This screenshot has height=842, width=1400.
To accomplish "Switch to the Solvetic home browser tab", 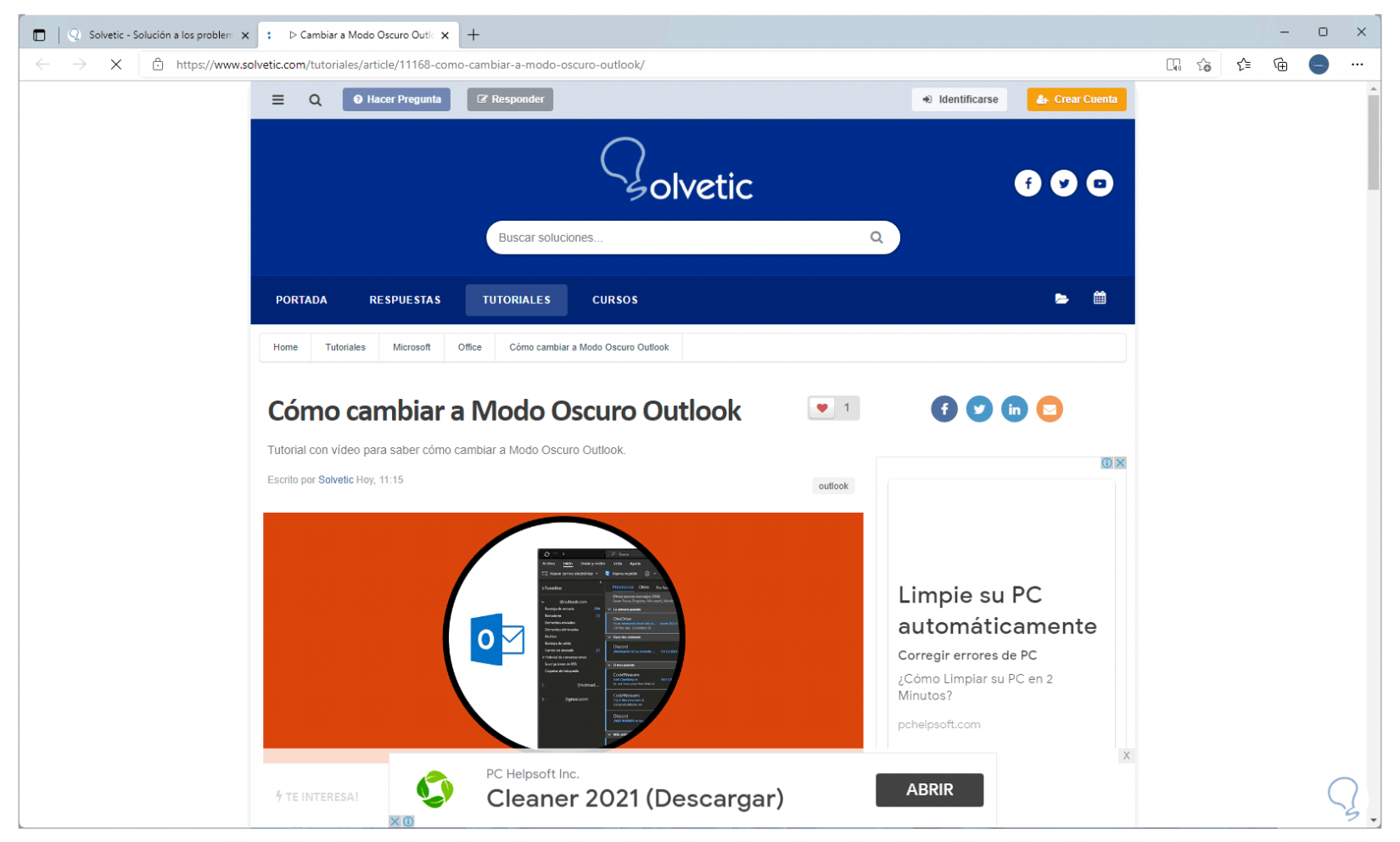I will click(x=159, y=35).
